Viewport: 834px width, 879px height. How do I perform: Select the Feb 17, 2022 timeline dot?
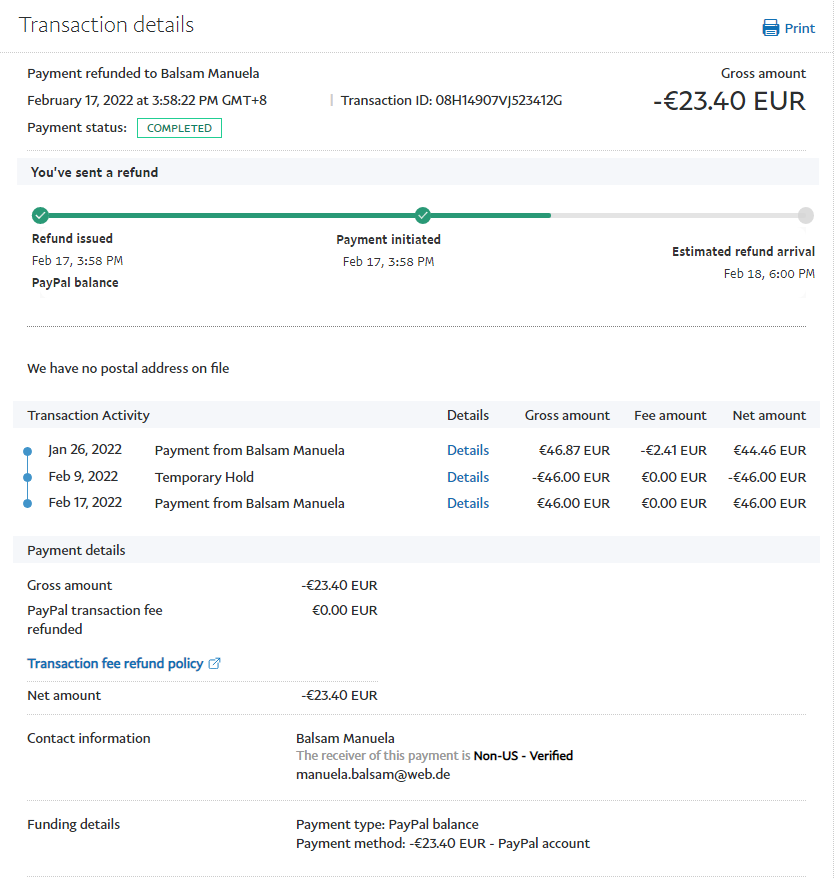click(27, 504)
